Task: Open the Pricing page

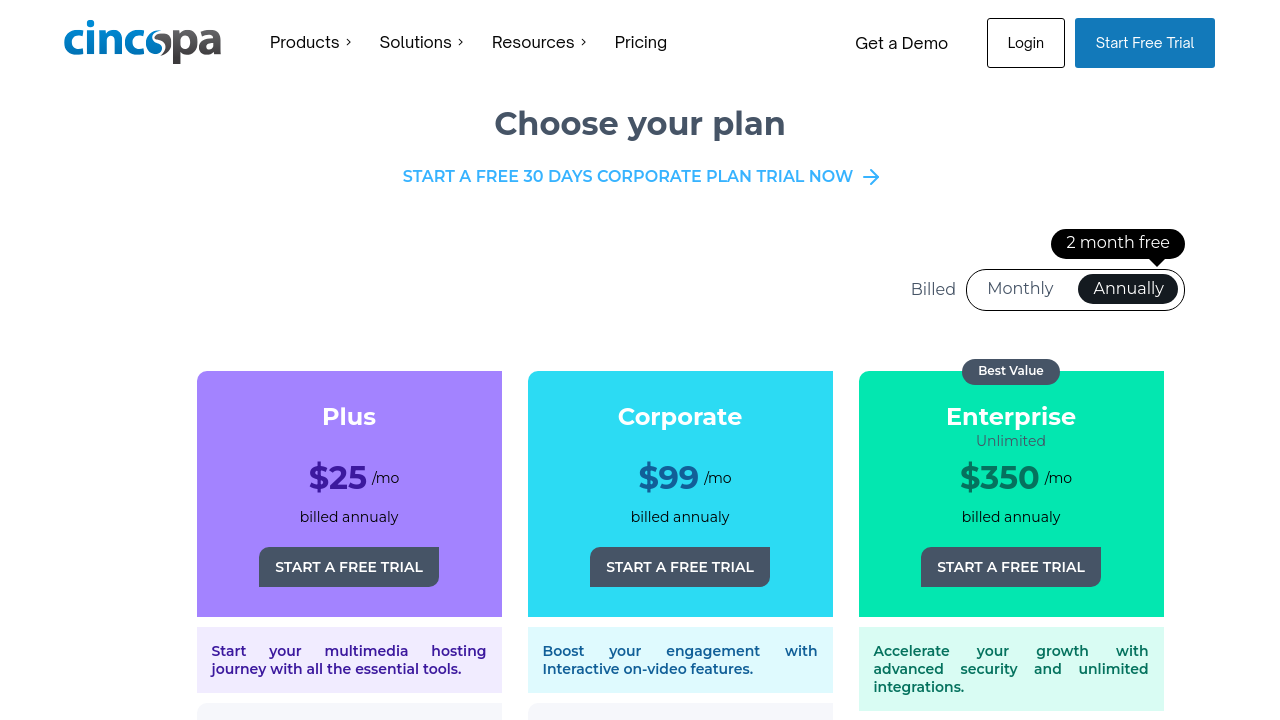Action: point(640,42)
